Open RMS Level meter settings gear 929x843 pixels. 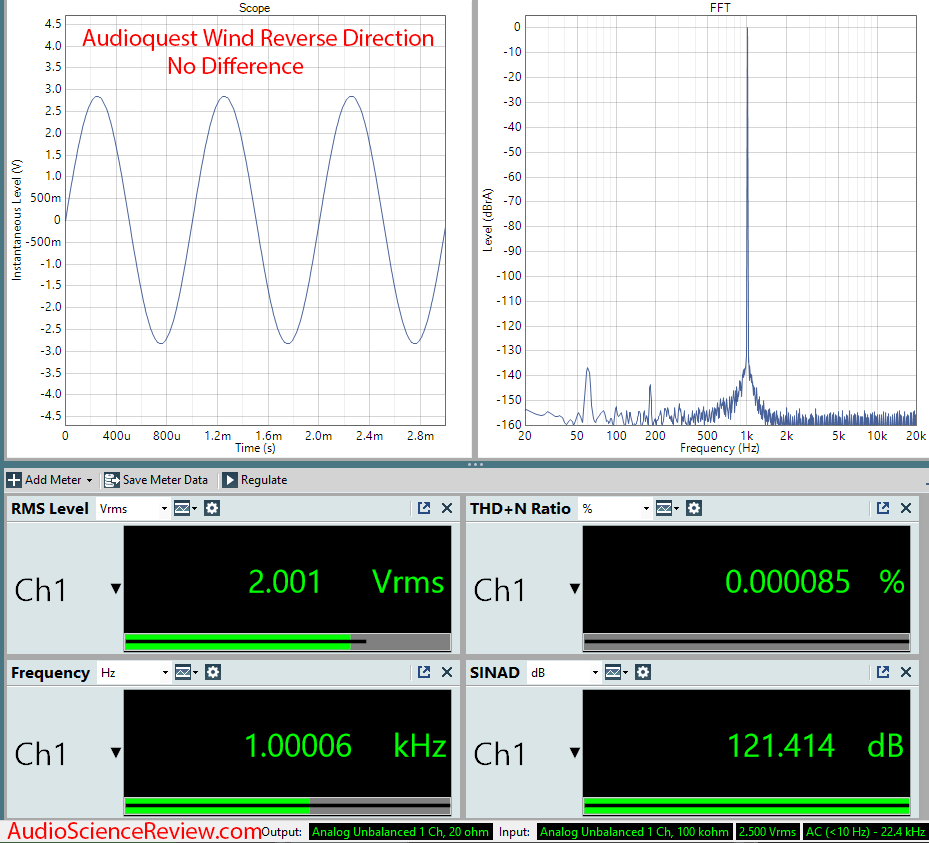212,508
